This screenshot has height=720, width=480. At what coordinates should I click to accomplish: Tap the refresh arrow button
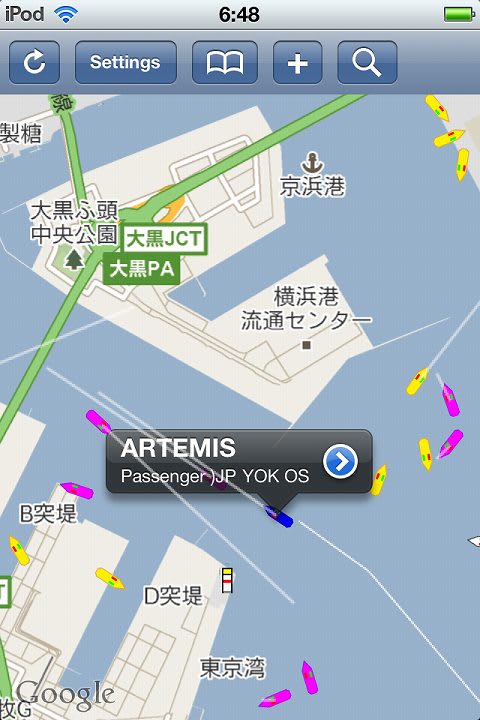click(34, 62)
